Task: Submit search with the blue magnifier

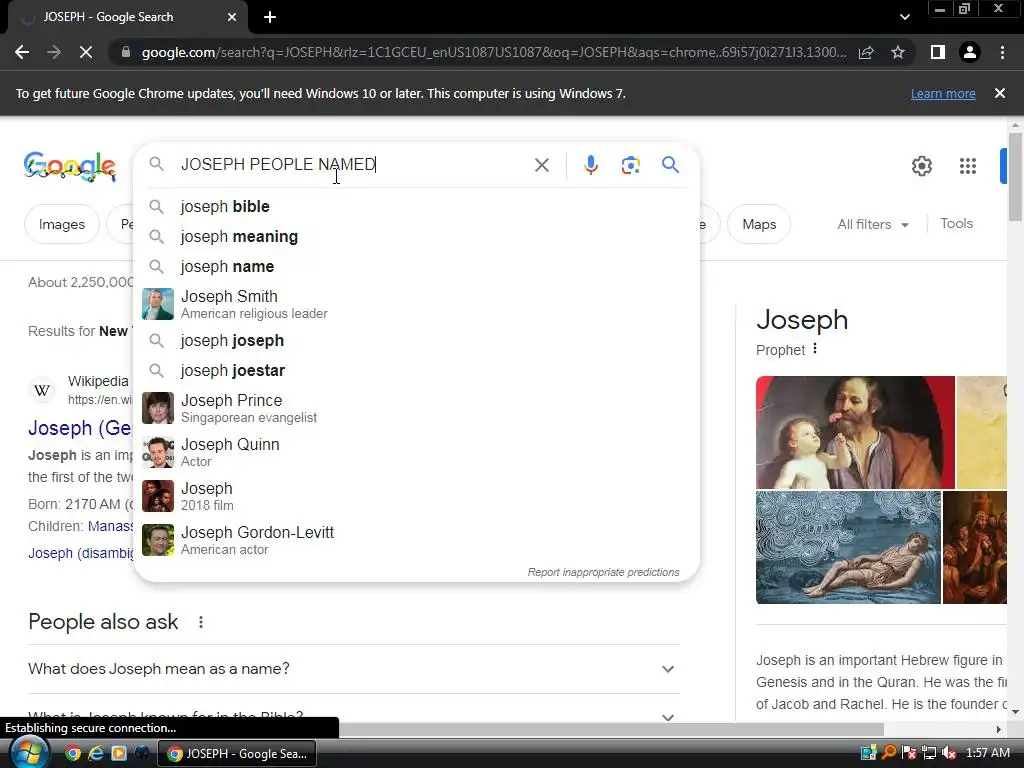Action: [x=670, y=165]
